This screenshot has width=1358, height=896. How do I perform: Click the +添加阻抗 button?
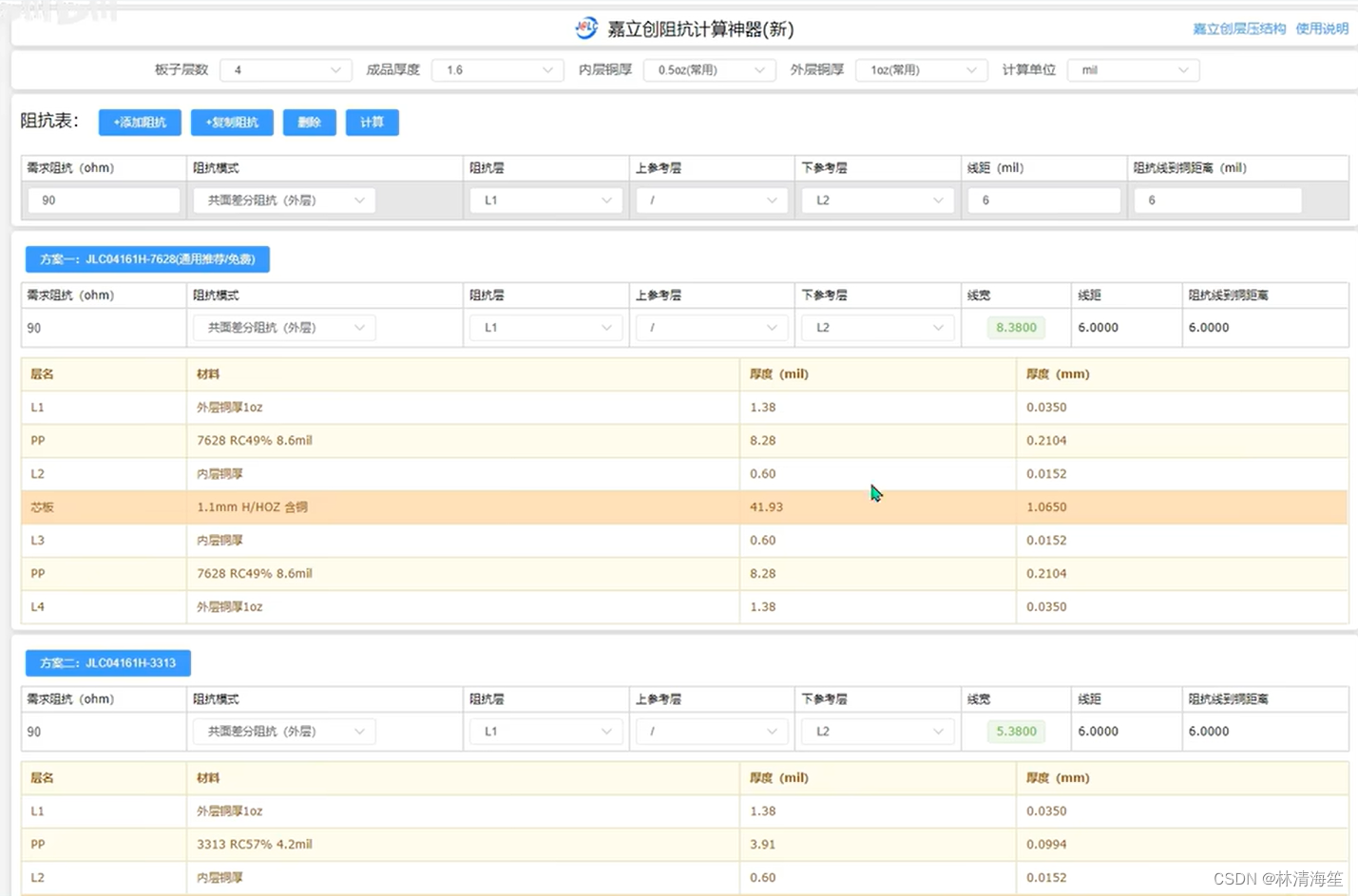(140, 123)
